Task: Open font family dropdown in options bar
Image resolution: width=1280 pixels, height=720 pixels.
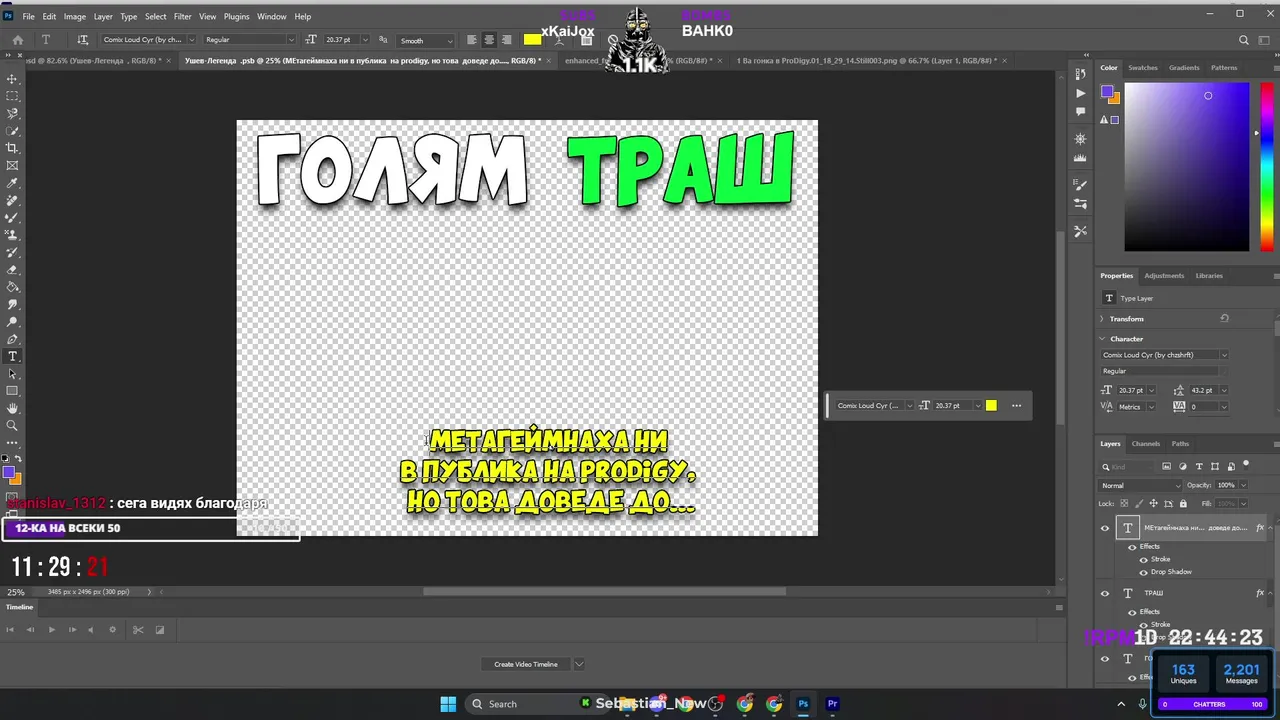Action: [x=191, y=40]
